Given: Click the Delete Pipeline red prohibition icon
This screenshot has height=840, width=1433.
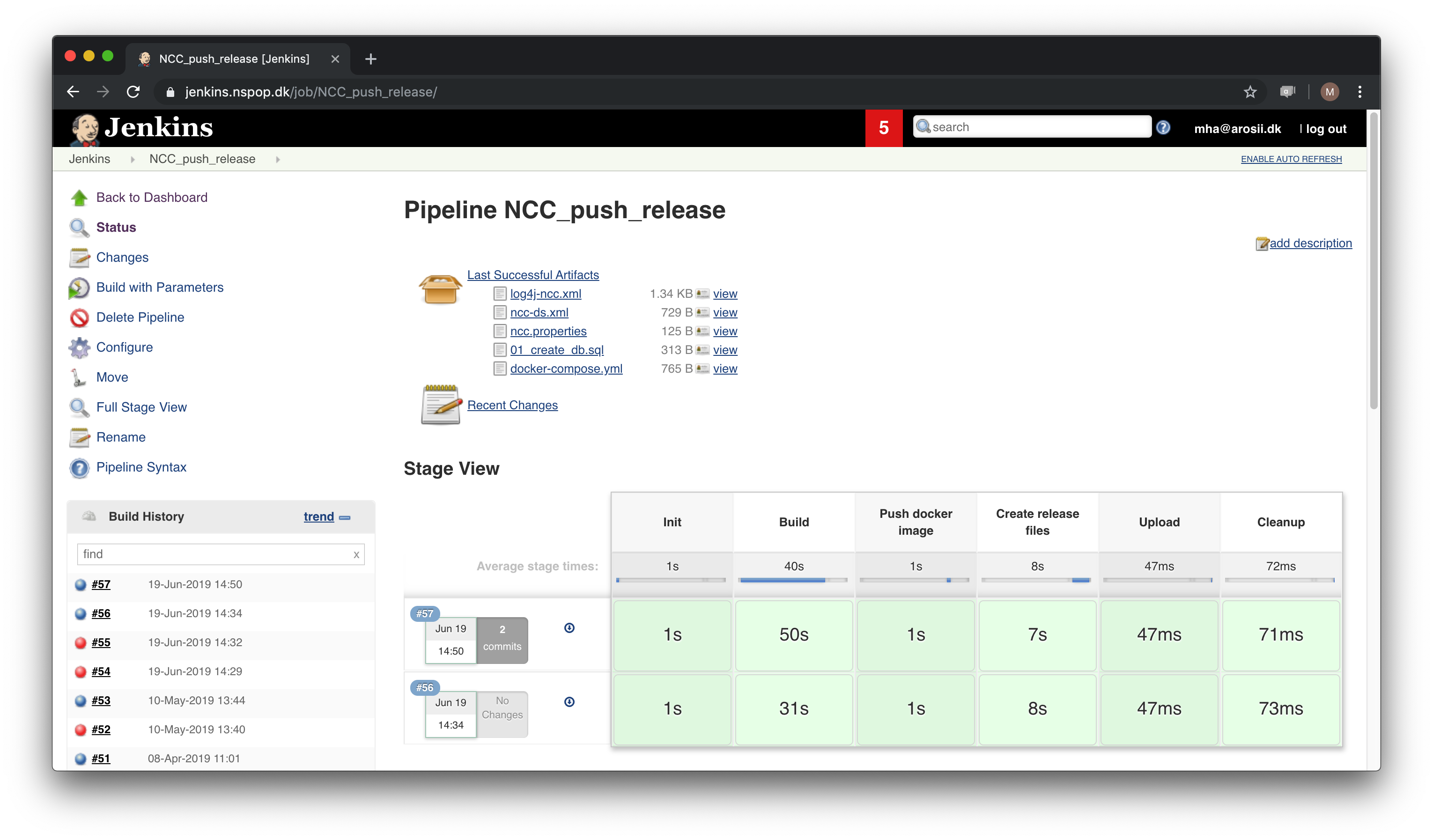Looking at the screenshot, I should tap(79, 317).
